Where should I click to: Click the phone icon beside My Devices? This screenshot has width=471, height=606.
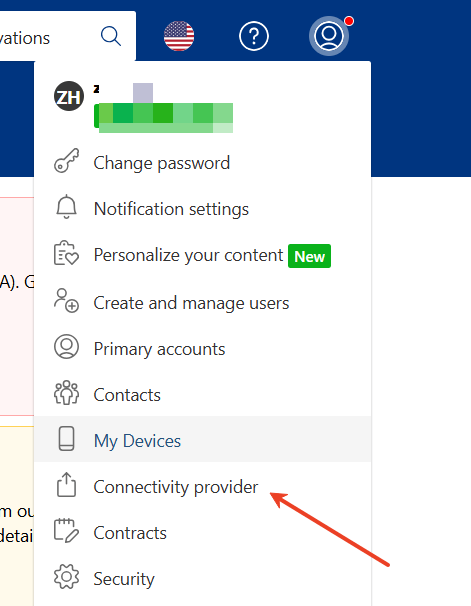[66, 439]
